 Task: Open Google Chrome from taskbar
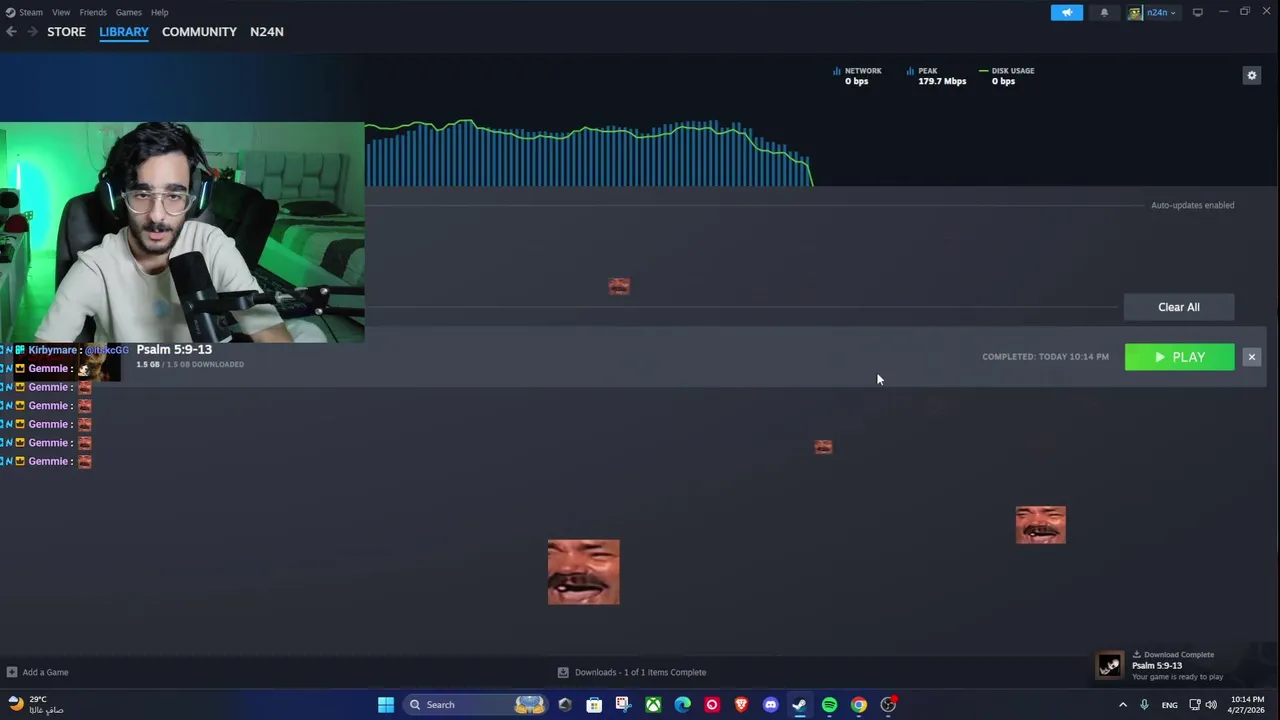pos(858,705)
